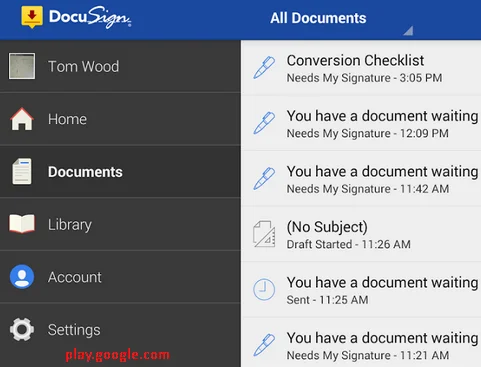Open the Settings gear icon

tap(22, 329)
